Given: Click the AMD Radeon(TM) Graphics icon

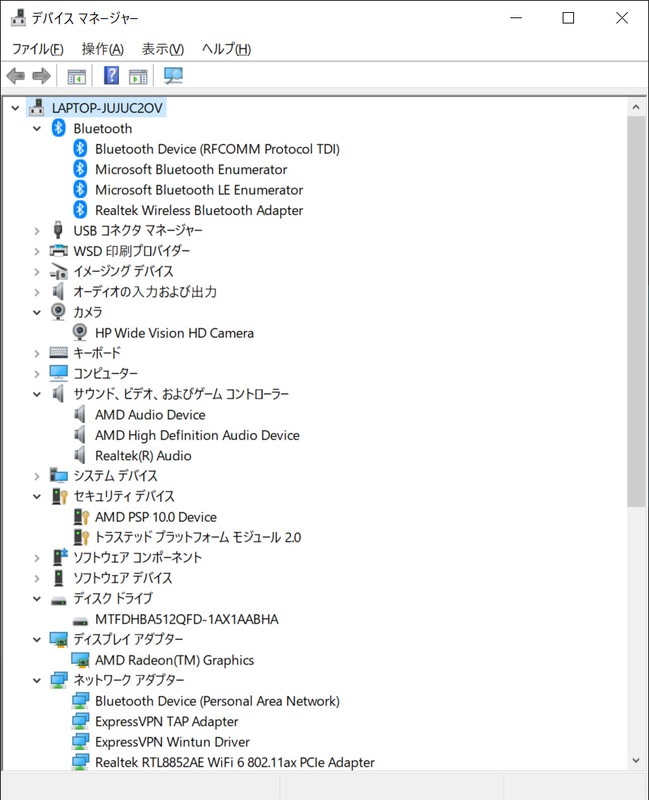Looking at the screenshot, I should (80, 660).
